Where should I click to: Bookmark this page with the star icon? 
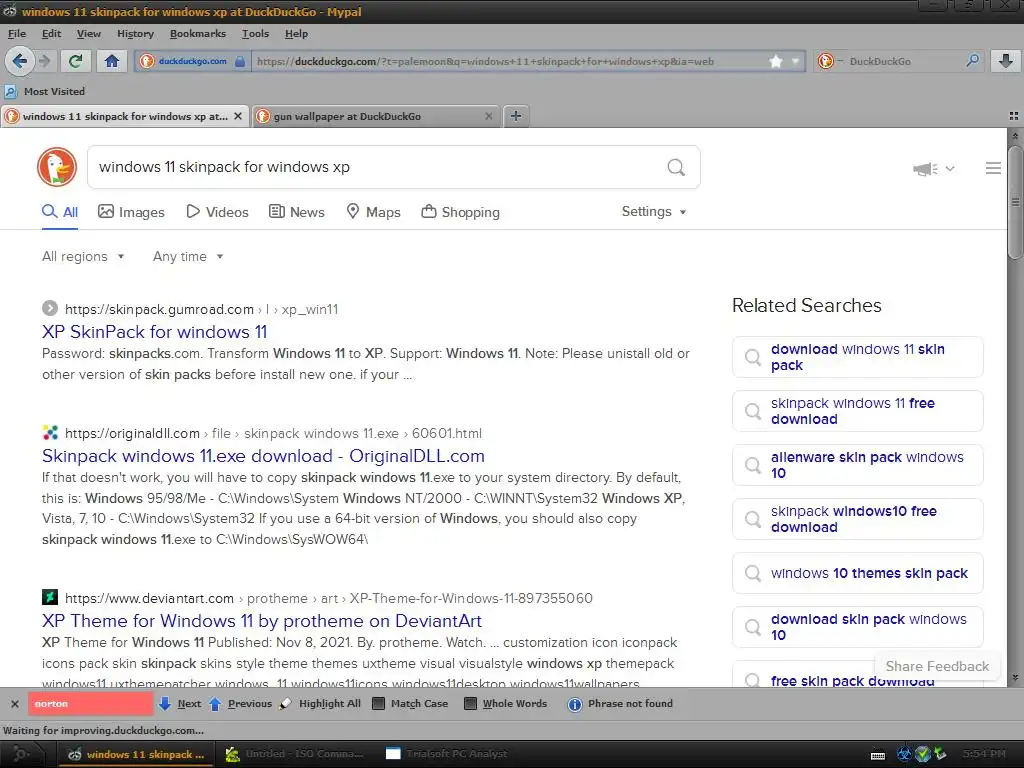point(776,61)
